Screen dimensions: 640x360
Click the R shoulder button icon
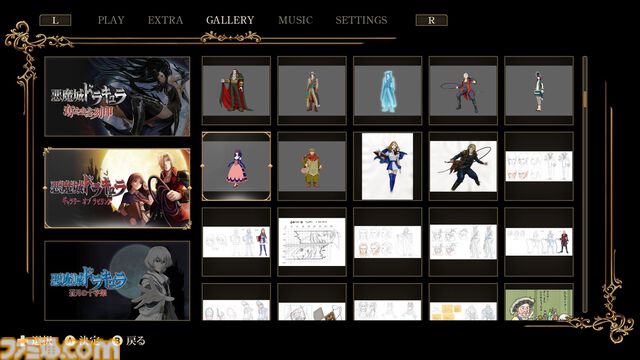pos(431,20)
